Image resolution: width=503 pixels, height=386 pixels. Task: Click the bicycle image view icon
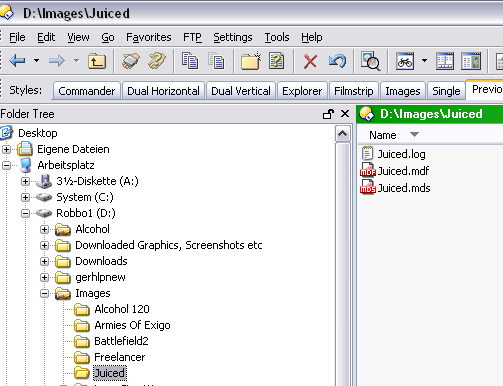[405, 61]
